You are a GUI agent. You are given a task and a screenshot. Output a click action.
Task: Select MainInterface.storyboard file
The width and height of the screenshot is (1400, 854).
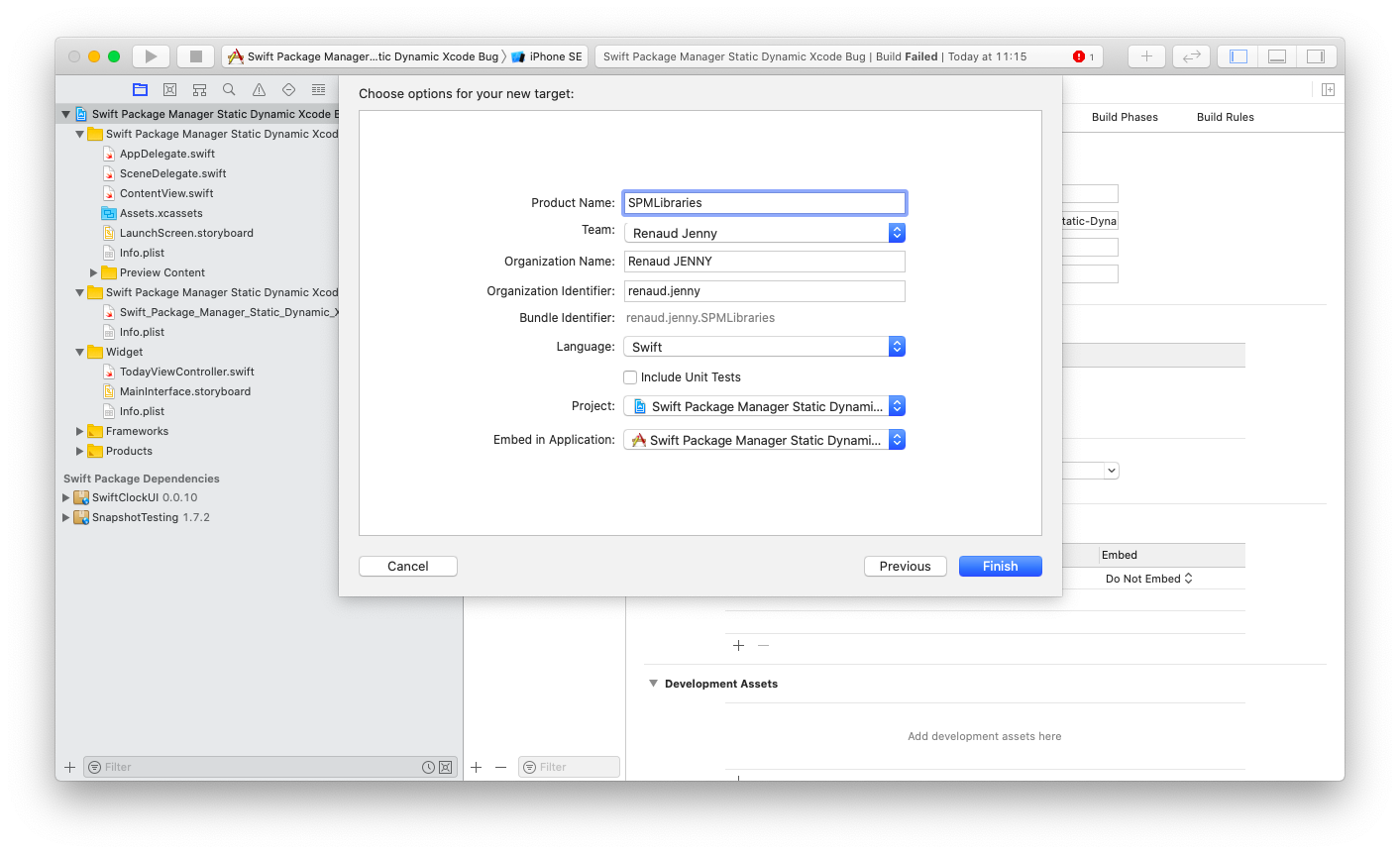point(184,391)
